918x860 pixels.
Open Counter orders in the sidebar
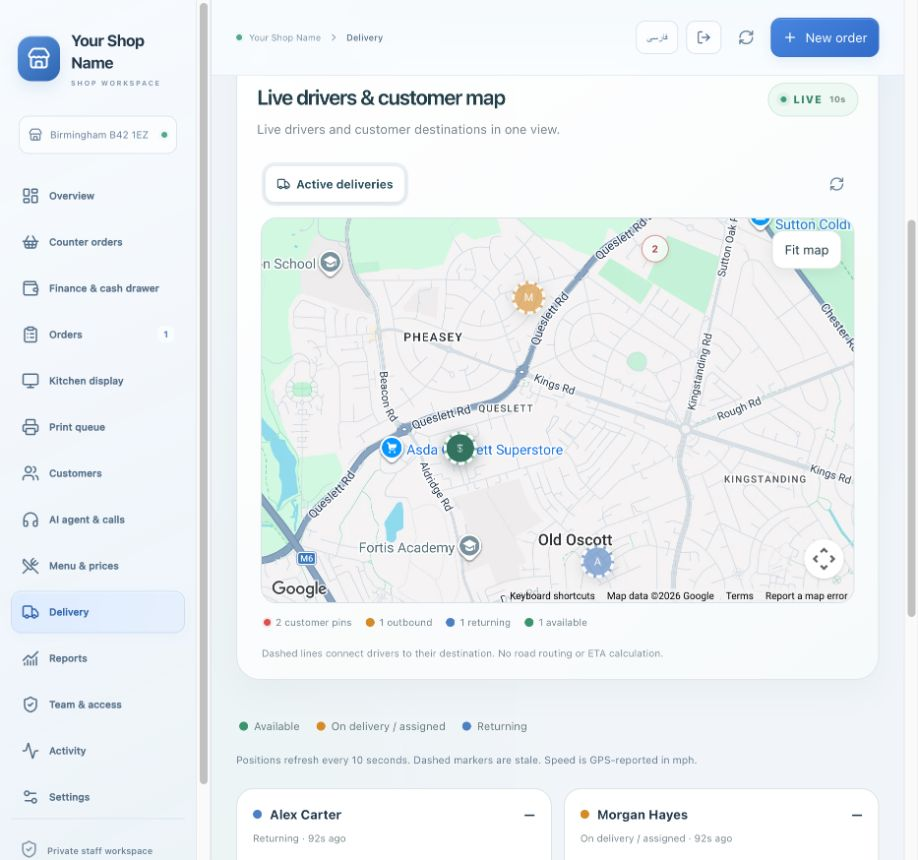(x=98, y=242)
